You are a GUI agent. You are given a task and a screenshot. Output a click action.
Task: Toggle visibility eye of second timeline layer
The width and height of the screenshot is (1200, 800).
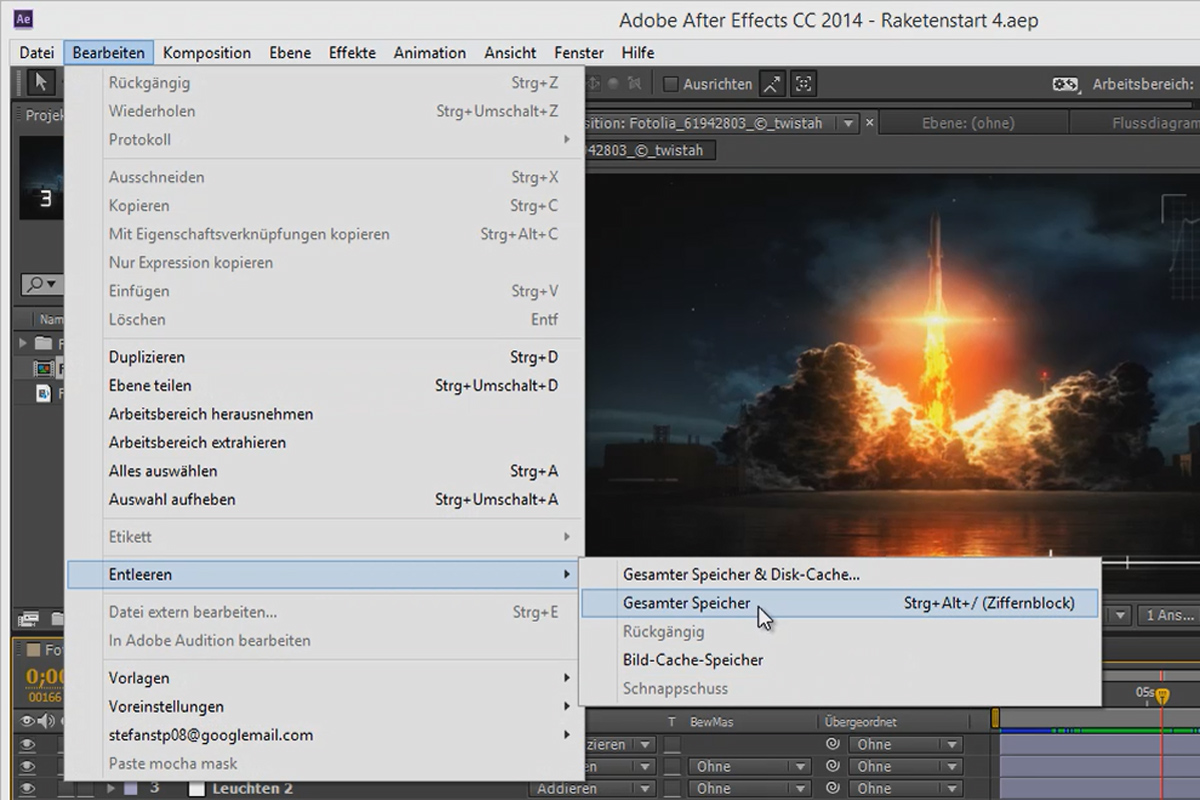coord(28,767)
